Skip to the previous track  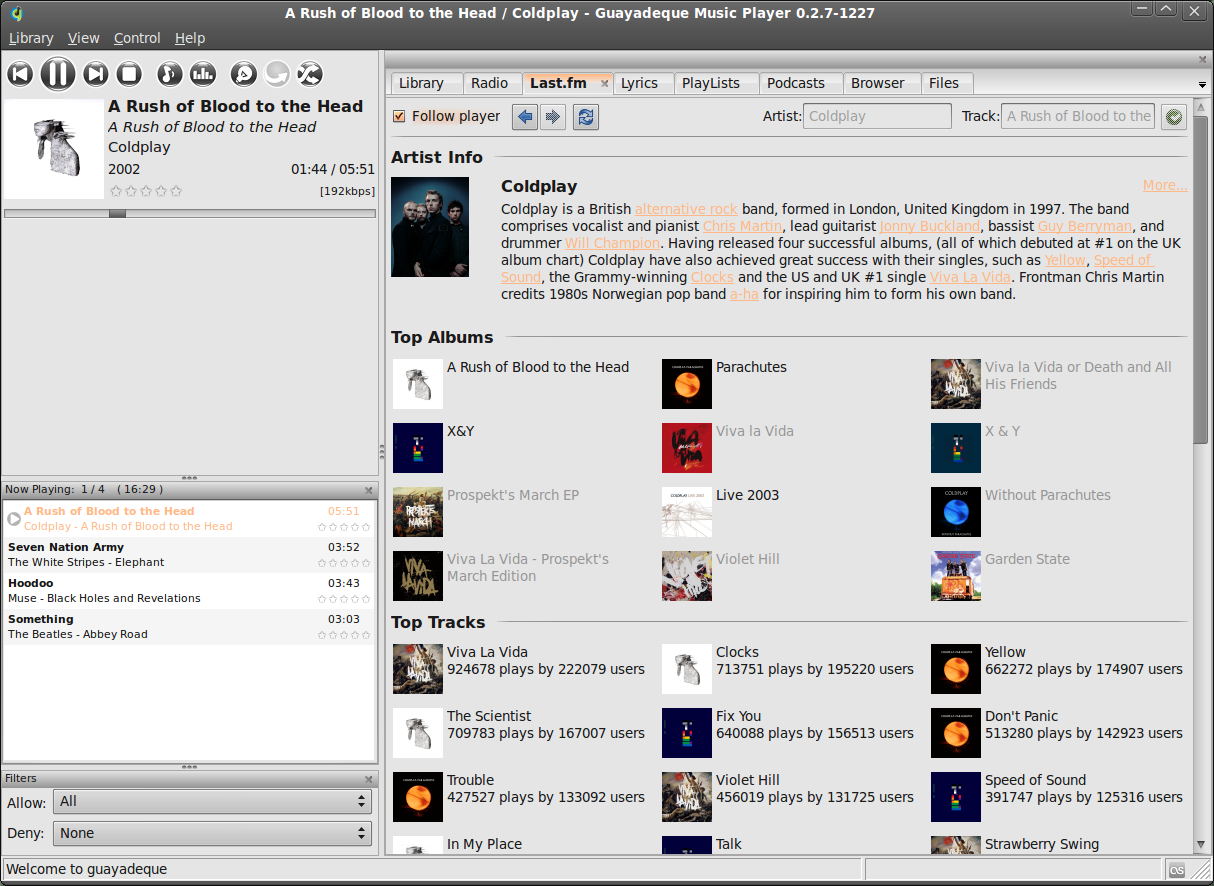pos(20,74)
